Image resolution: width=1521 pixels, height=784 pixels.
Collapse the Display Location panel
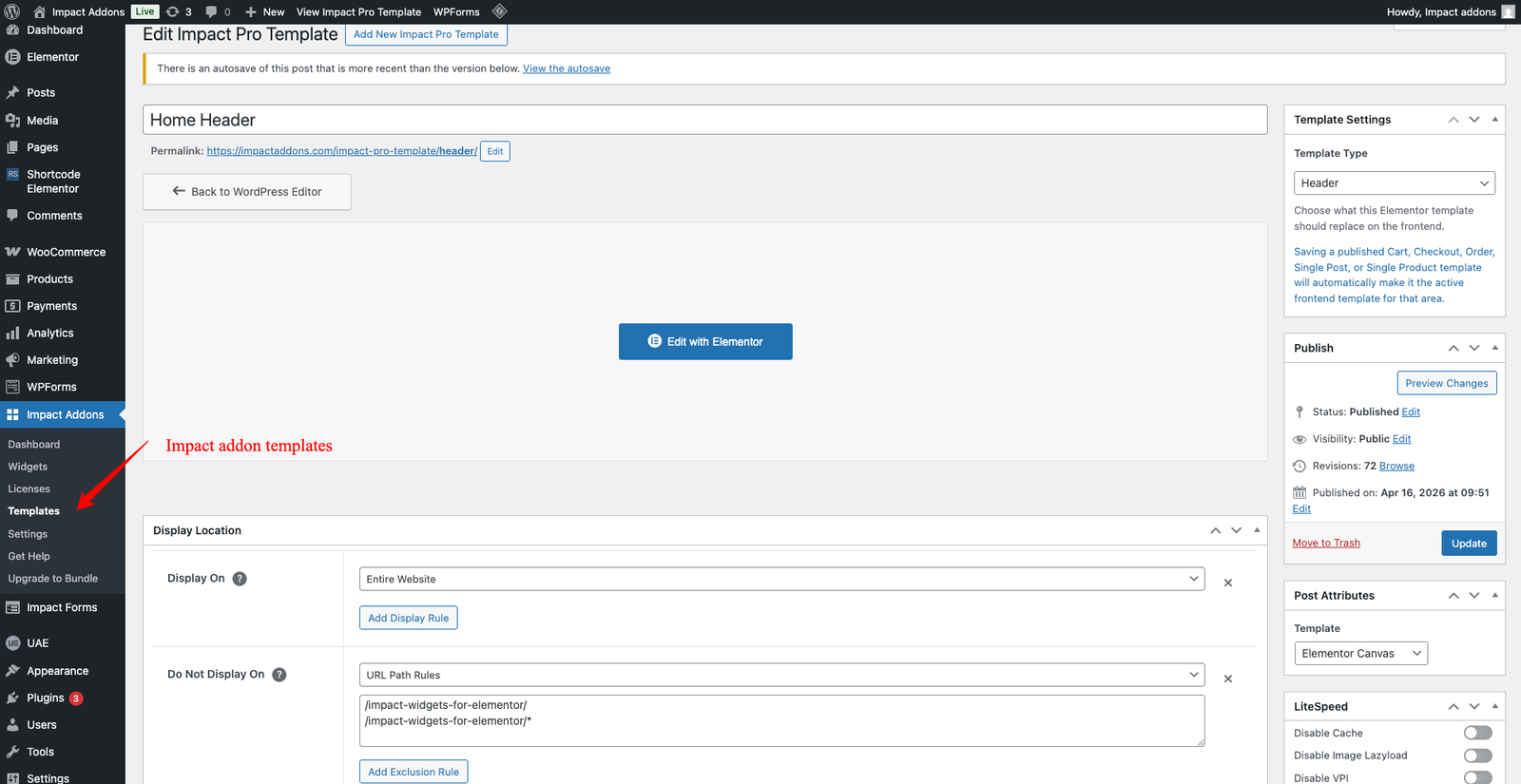coord(1257,530)
